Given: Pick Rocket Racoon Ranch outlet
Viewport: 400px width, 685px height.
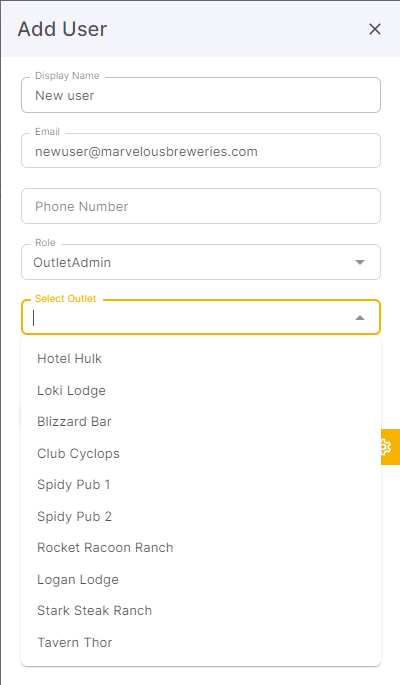Looking at the screenshot, I should tap(201, 548).
